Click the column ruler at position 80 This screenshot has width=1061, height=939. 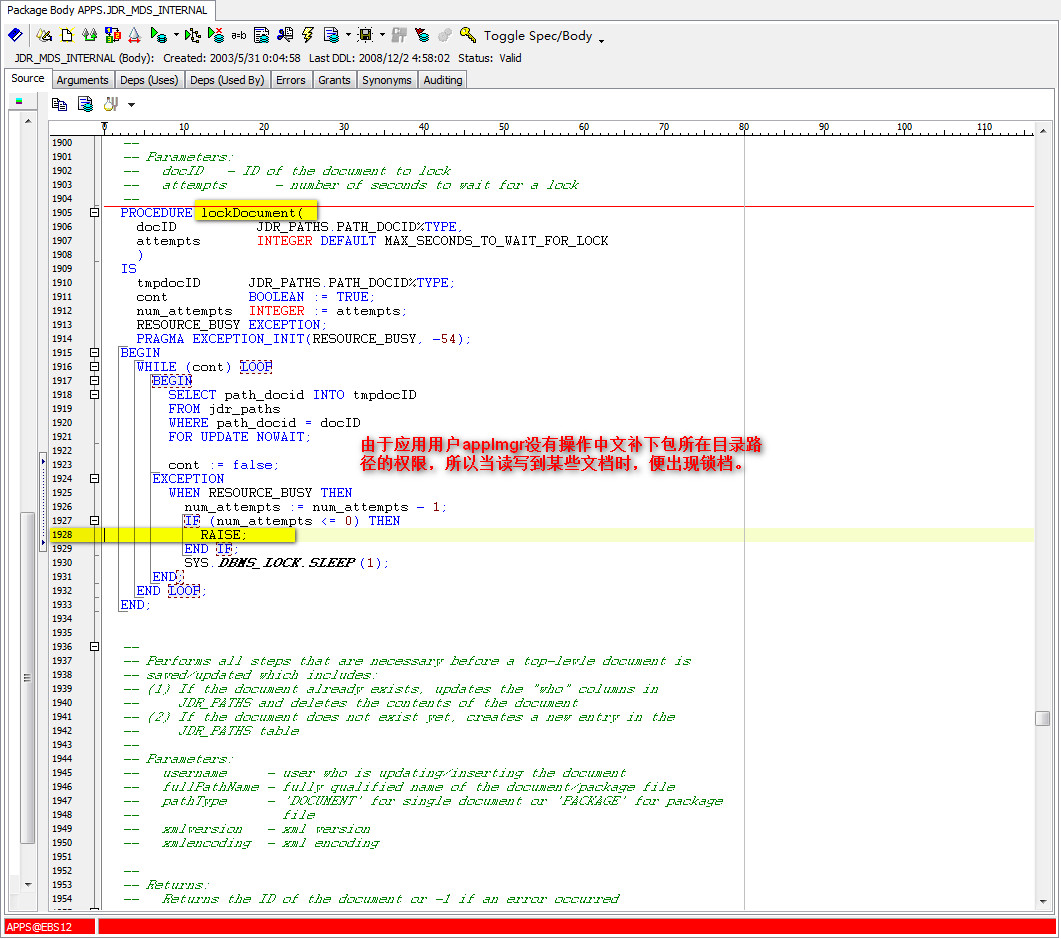click(744, 129)
